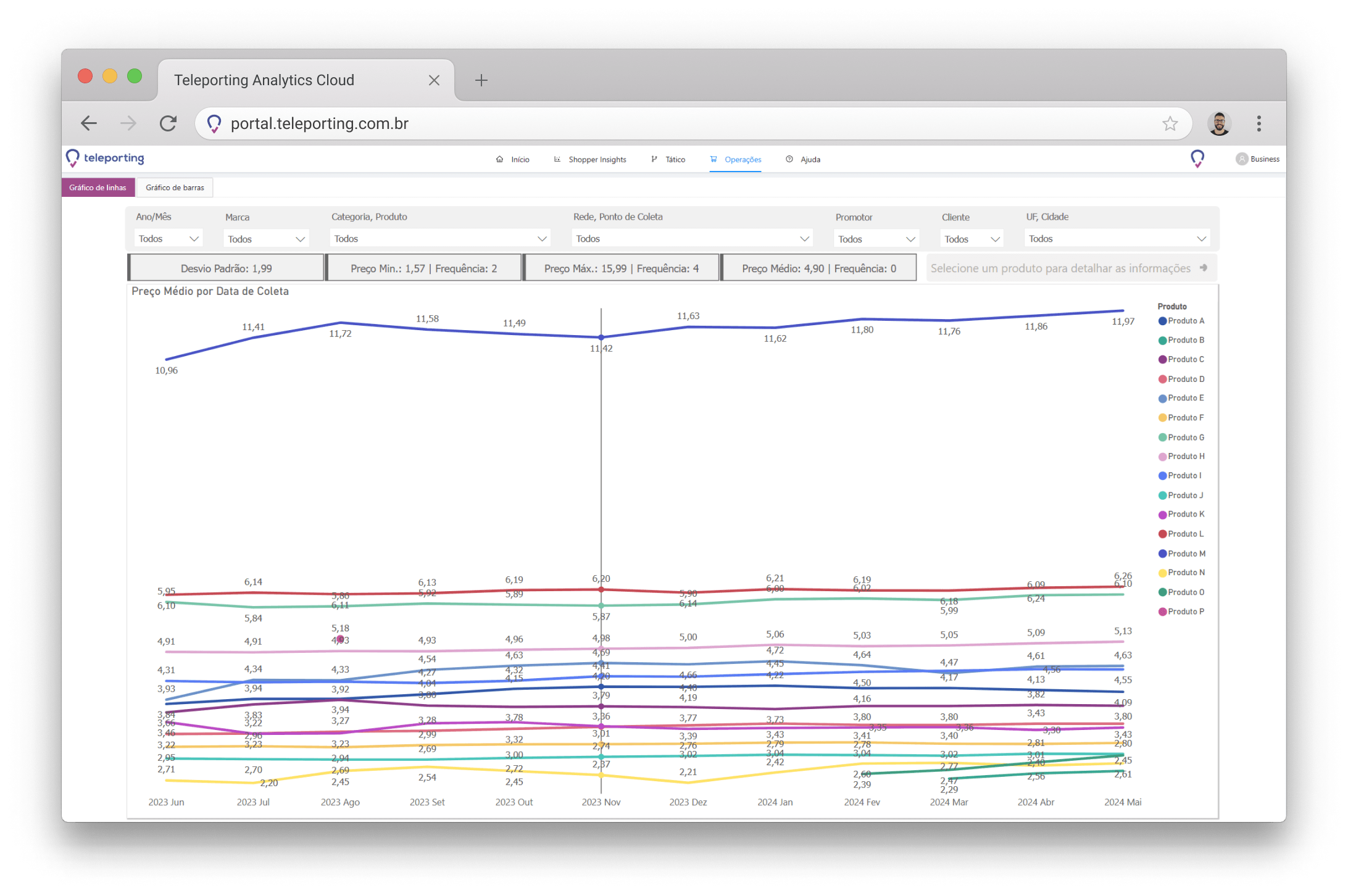Reload the page with refresh icon

[168, 123]
